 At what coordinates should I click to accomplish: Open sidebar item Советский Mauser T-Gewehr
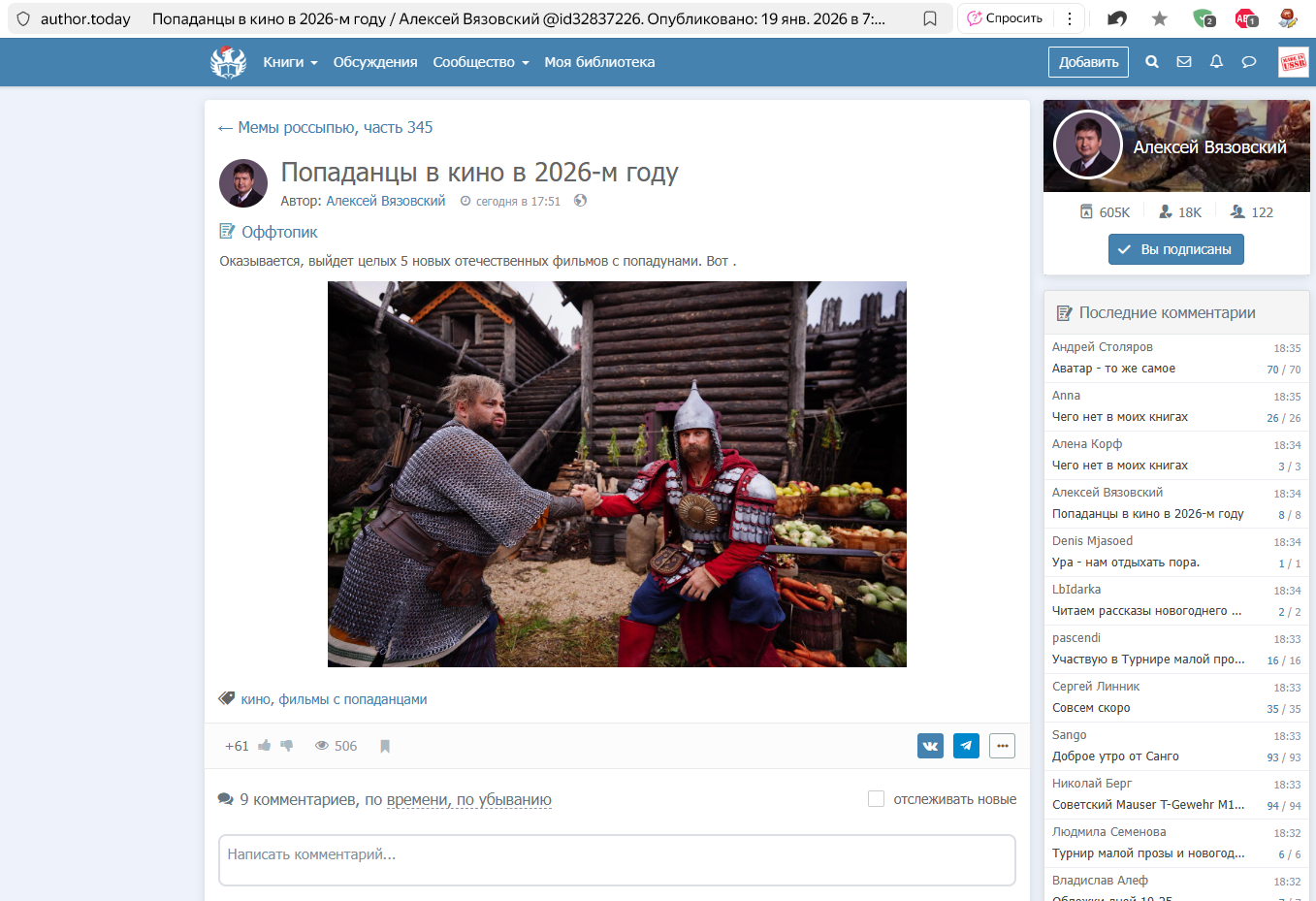coord(1149,805)
